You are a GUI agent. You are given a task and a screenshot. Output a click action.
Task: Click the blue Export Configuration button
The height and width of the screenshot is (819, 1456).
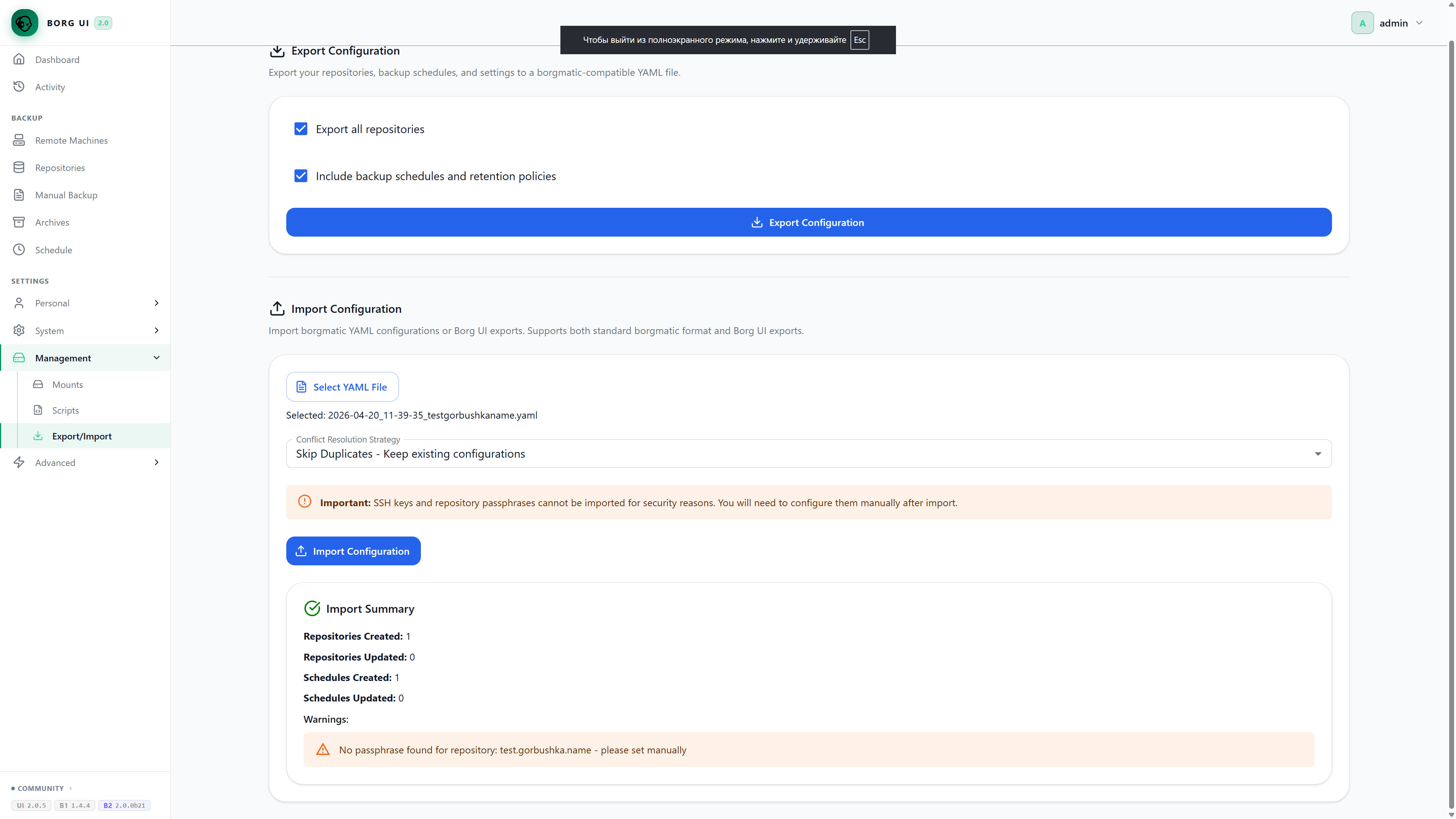[808, 222]
